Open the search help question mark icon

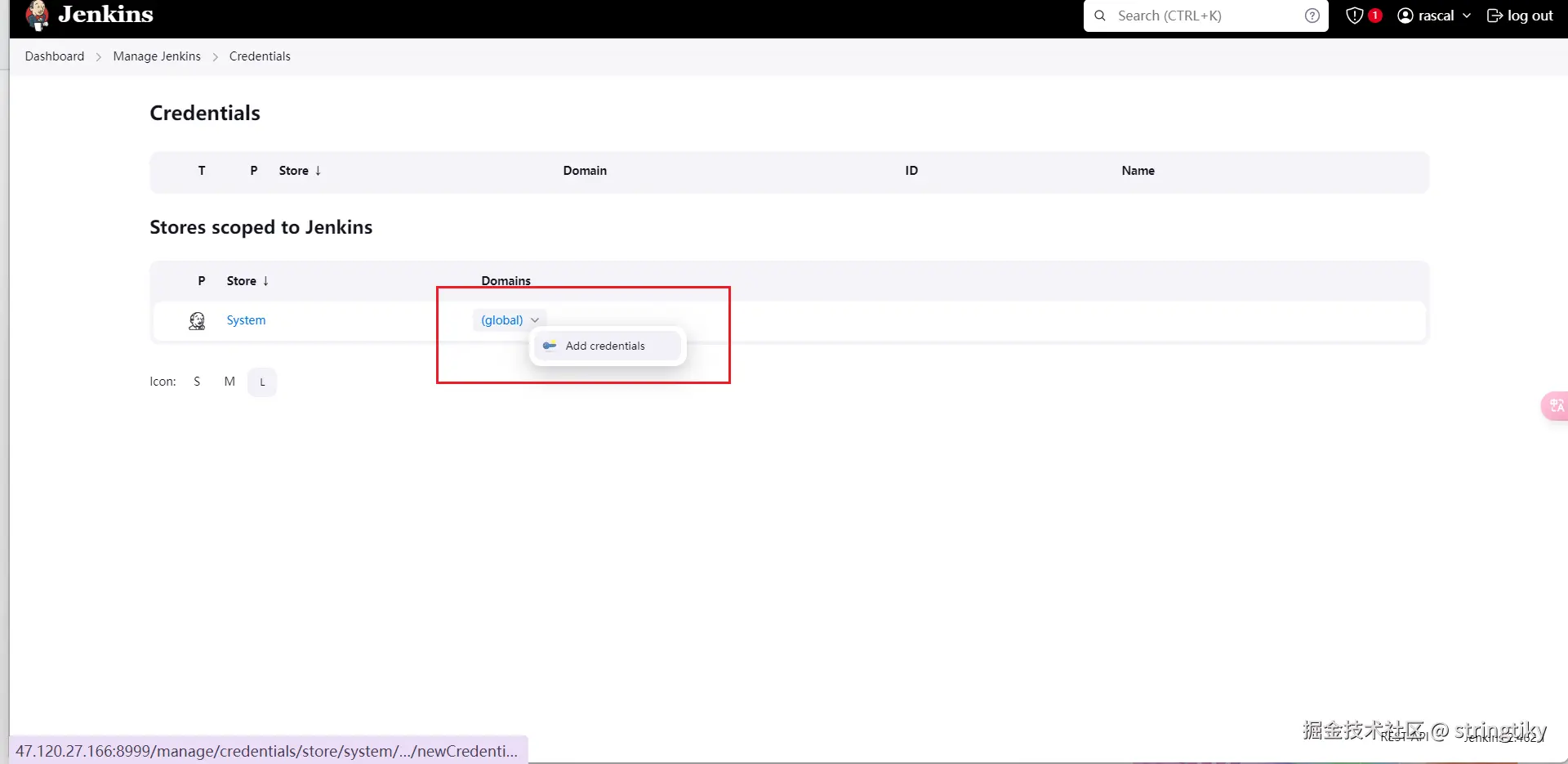pyautogui.click(x=1312, y=16)
